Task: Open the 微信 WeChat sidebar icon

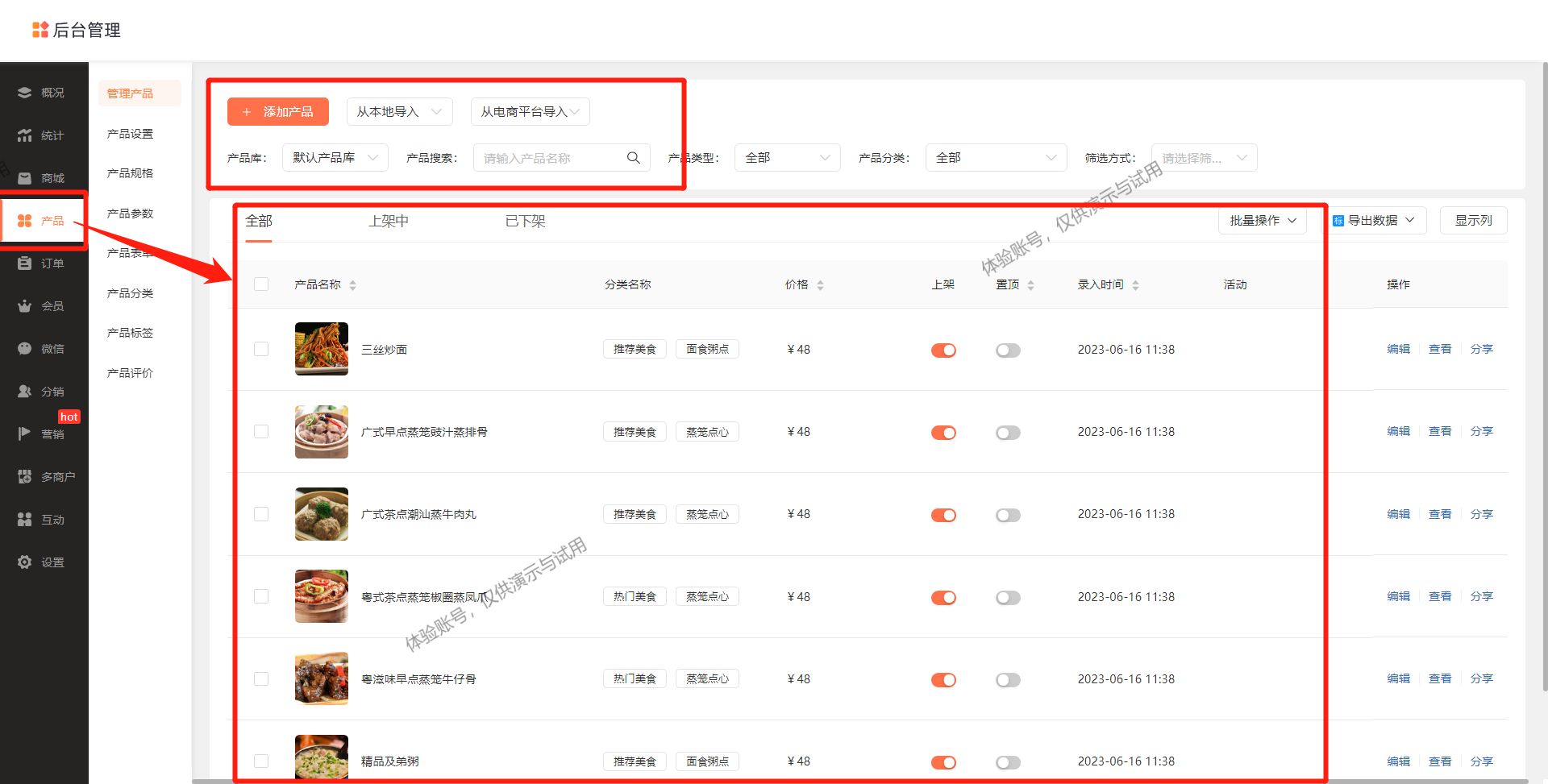Action: pyautogui.click(x=25, y=349)
